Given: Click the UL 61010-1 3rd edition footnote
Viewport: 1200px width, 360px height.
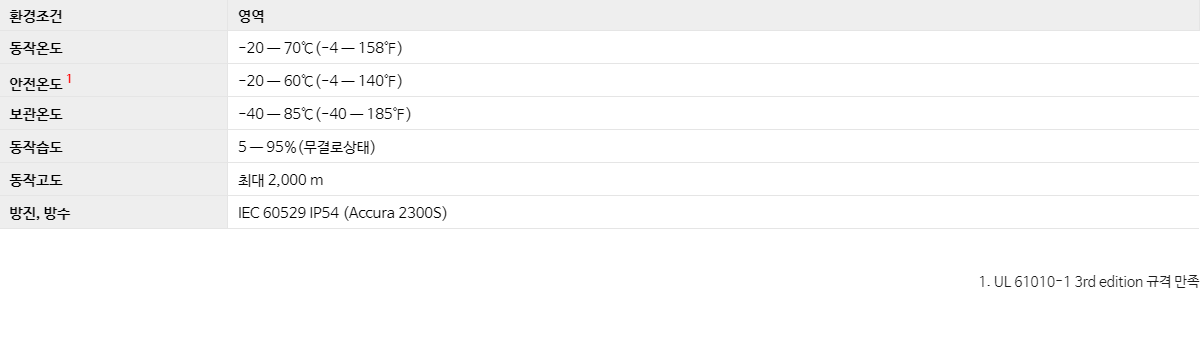Looking at the screenshot, I should [1089, 283].
